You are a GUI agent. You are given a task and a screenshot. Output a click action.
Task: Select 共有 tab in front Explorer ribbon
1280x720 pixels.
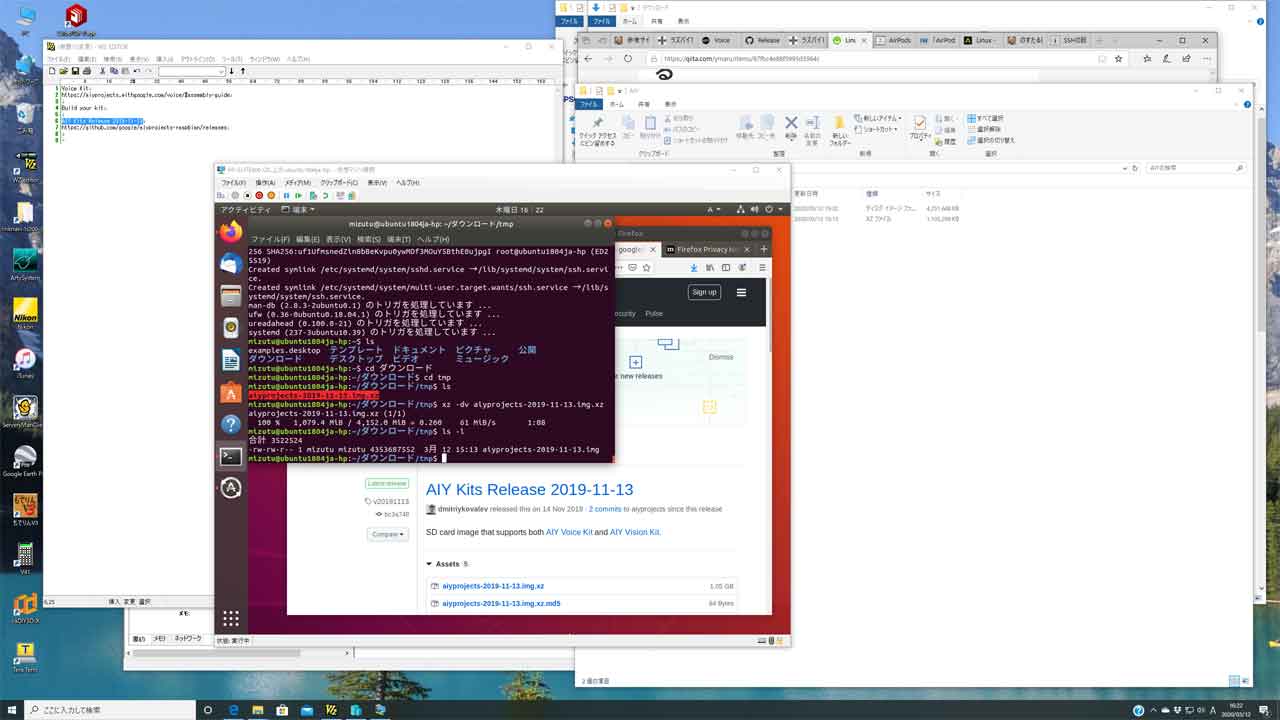[x=643, y=104]
